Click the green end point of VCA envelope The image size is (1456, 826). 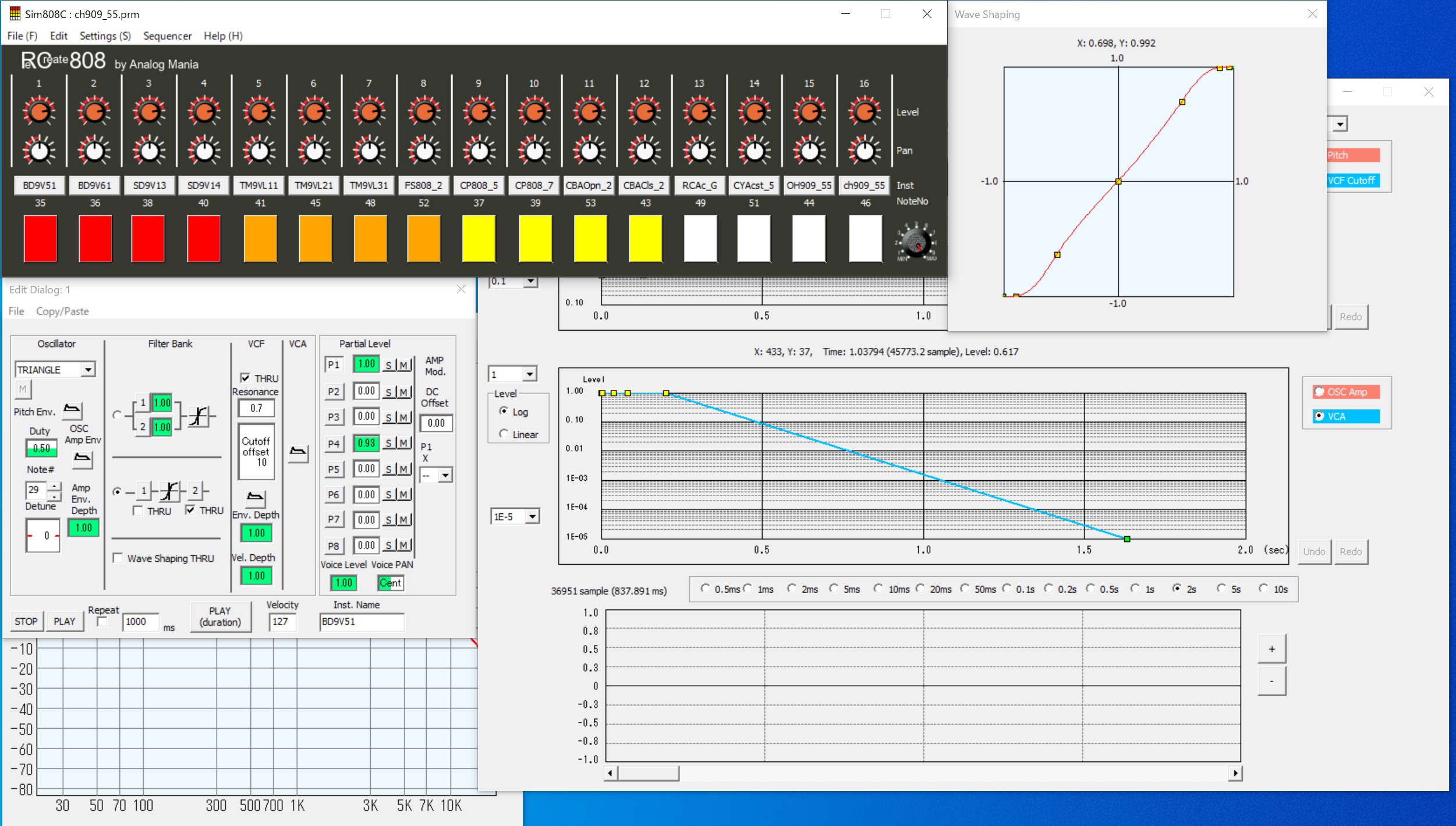[1127, 539]
